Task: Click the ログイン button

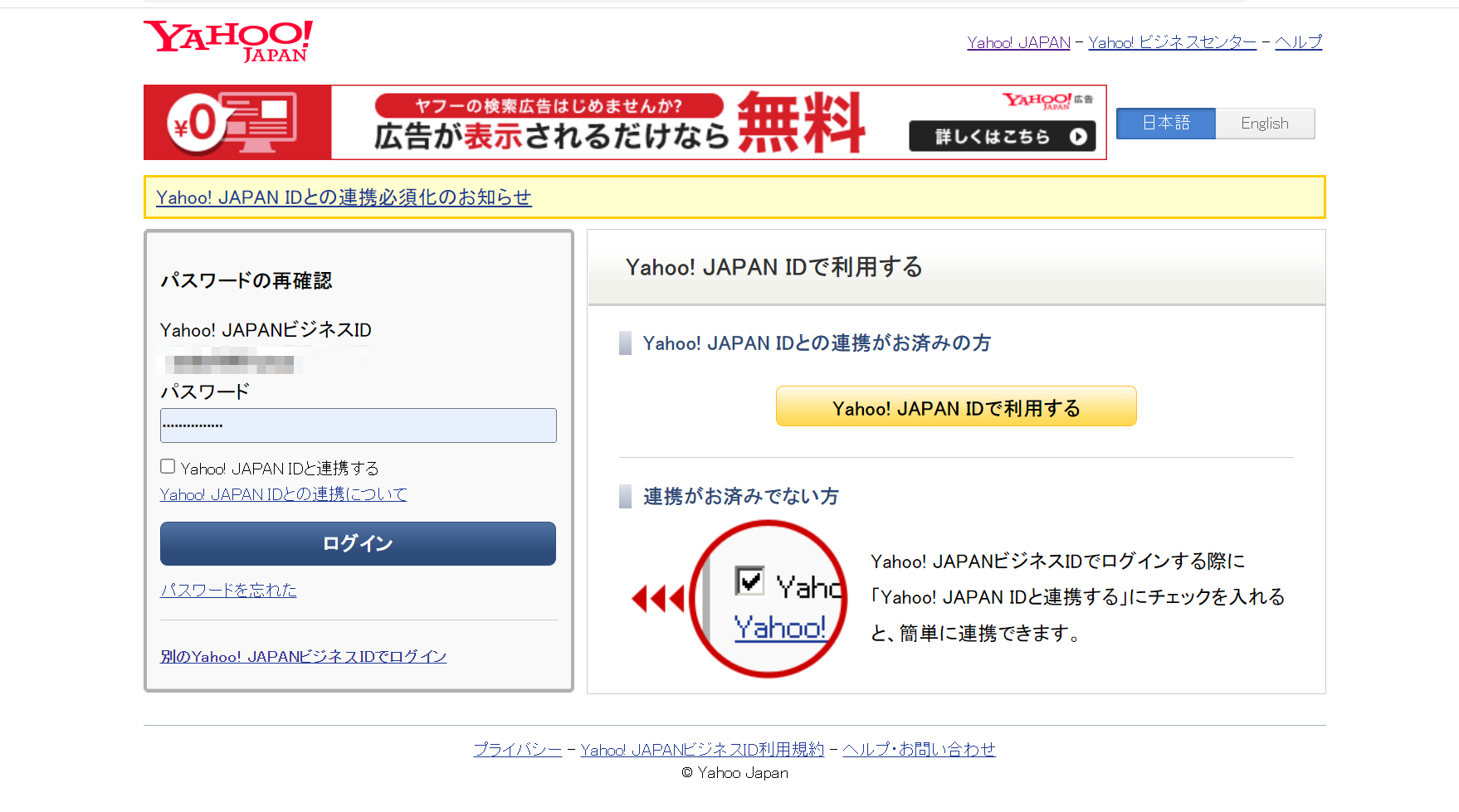Action: click(x=358, y=543)
